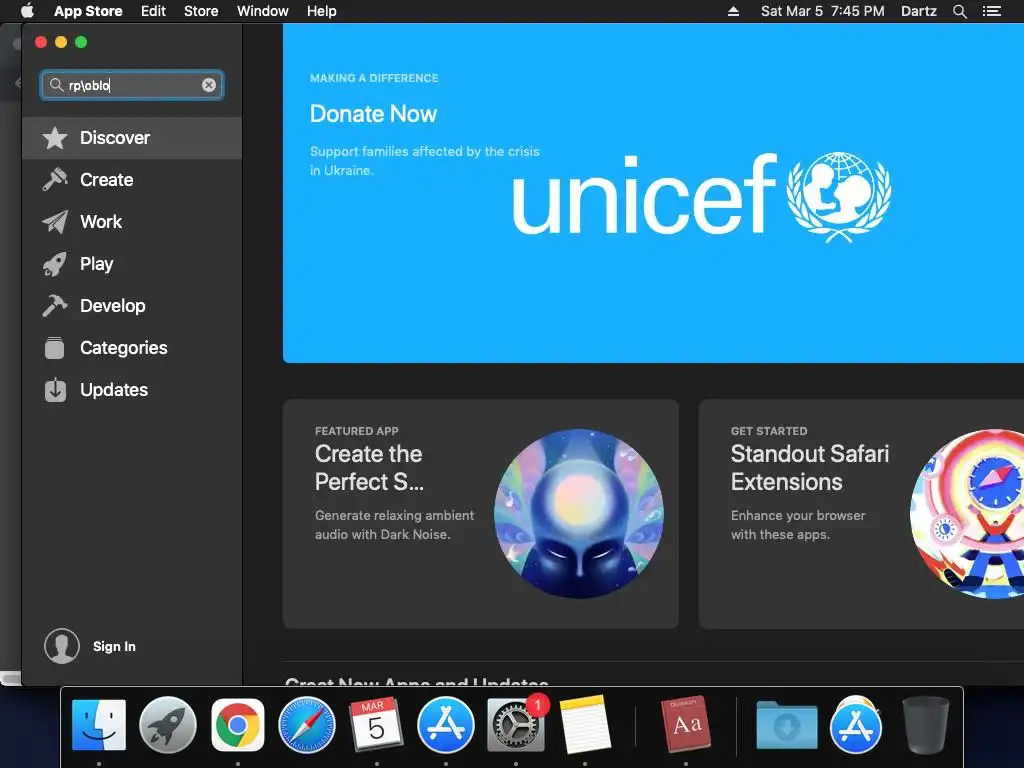
Task: Click the date and time in menu bar
Action: [823, 11]
